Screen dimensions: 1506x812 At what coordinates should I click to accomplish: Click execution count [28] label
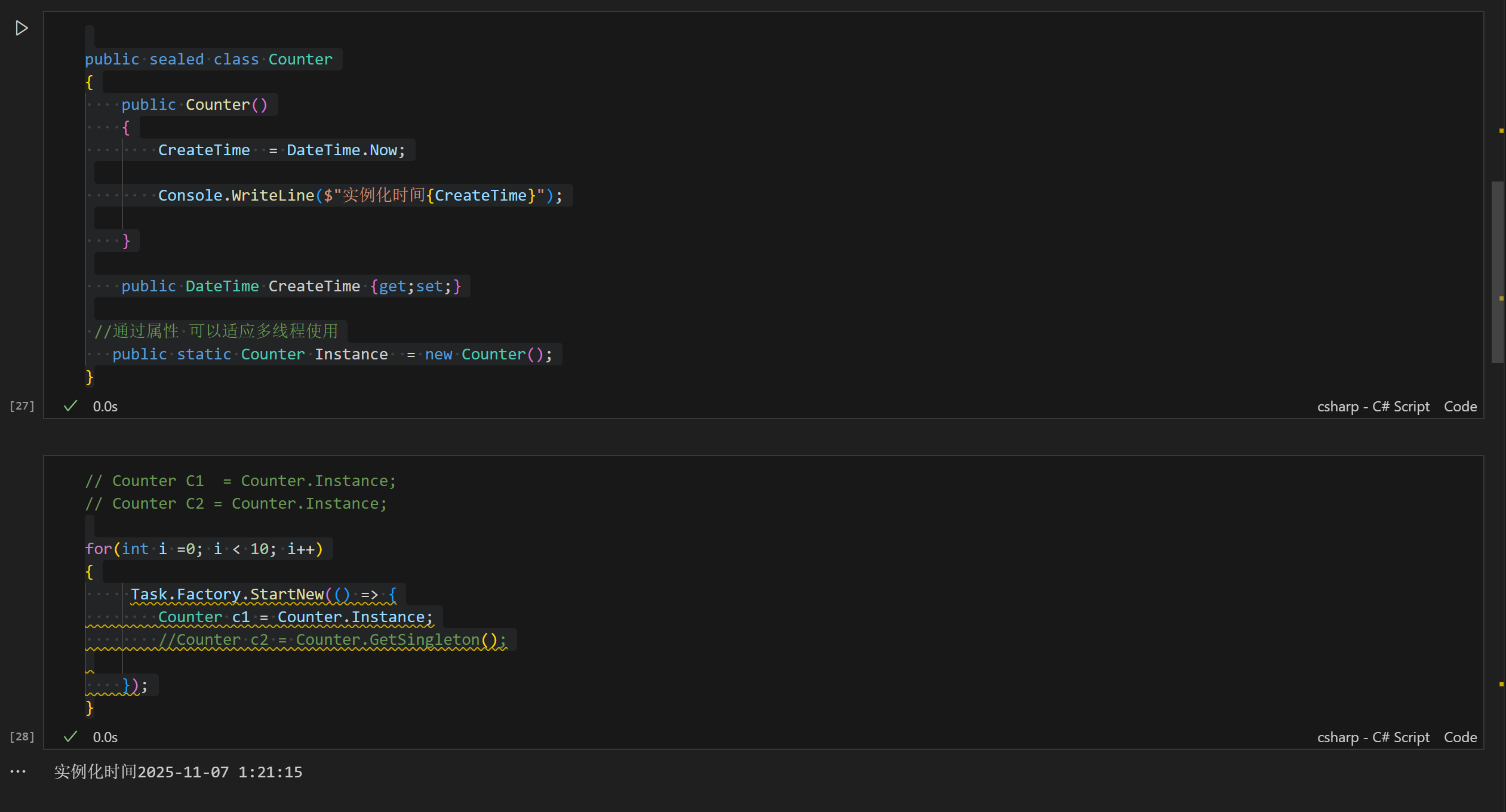(x=22, y=737)
